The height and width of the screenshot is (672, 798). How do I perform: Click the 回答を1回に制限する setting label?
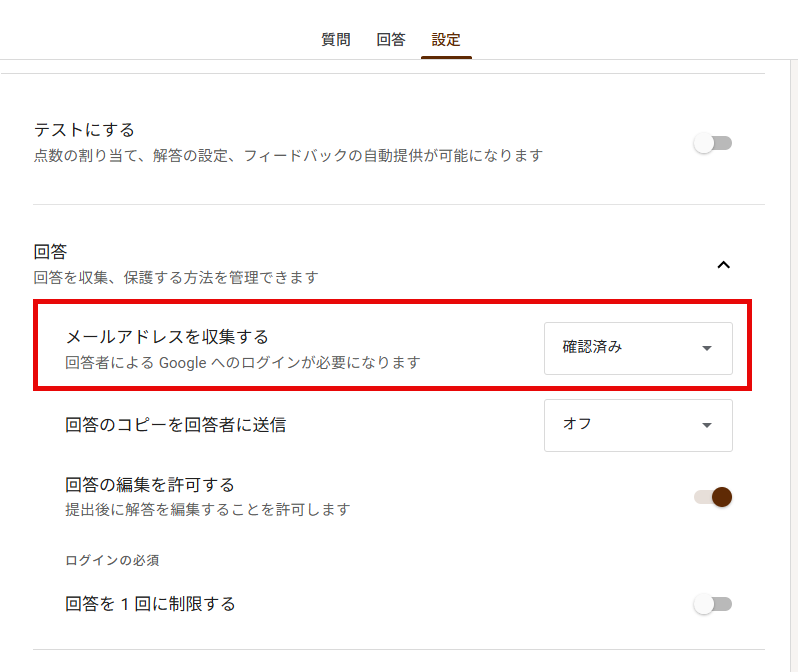pos(150,604)
